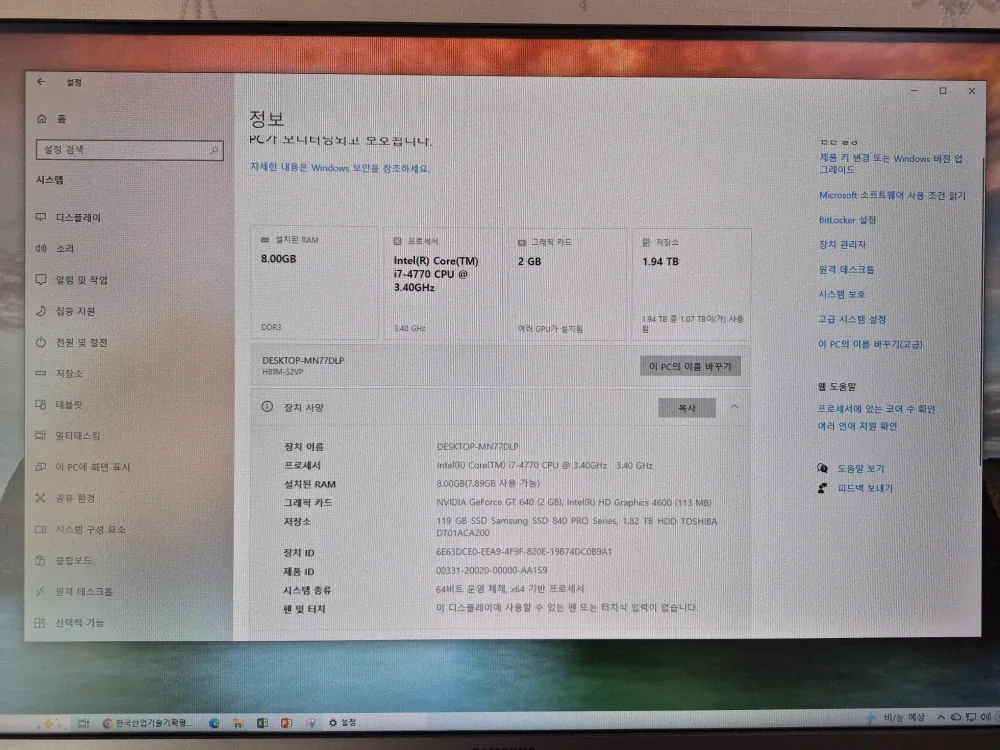The height and width of the screenshot is (750, 1000).
Task: Click the DESKTOP-MN77DLP name in 장치 이름 row
Action: click(x=477, y=446)
